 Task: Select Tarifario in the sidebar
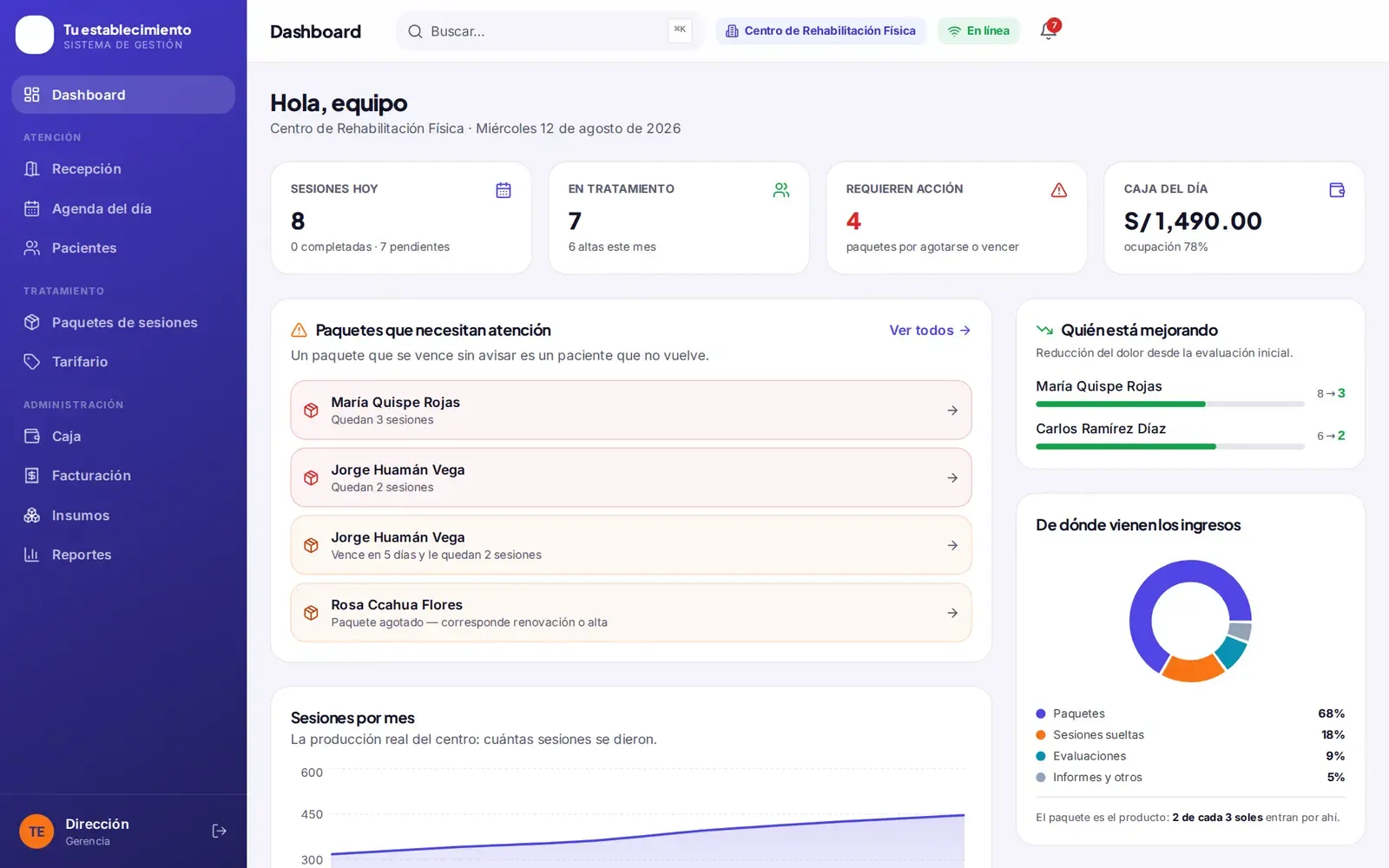coord(123,362)
